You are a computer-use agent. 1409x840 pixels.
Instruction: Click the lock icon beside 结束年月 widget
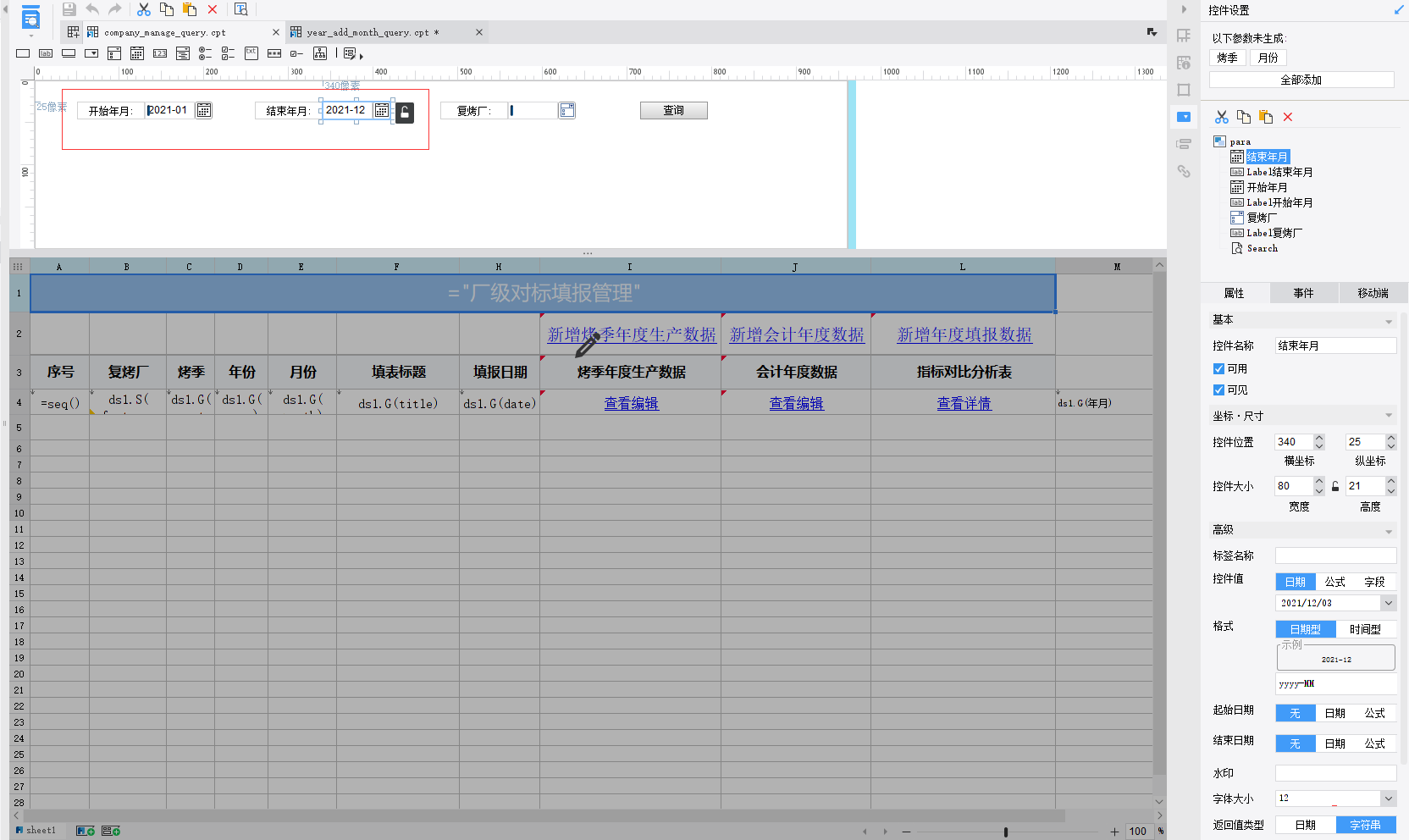(405, 113)
